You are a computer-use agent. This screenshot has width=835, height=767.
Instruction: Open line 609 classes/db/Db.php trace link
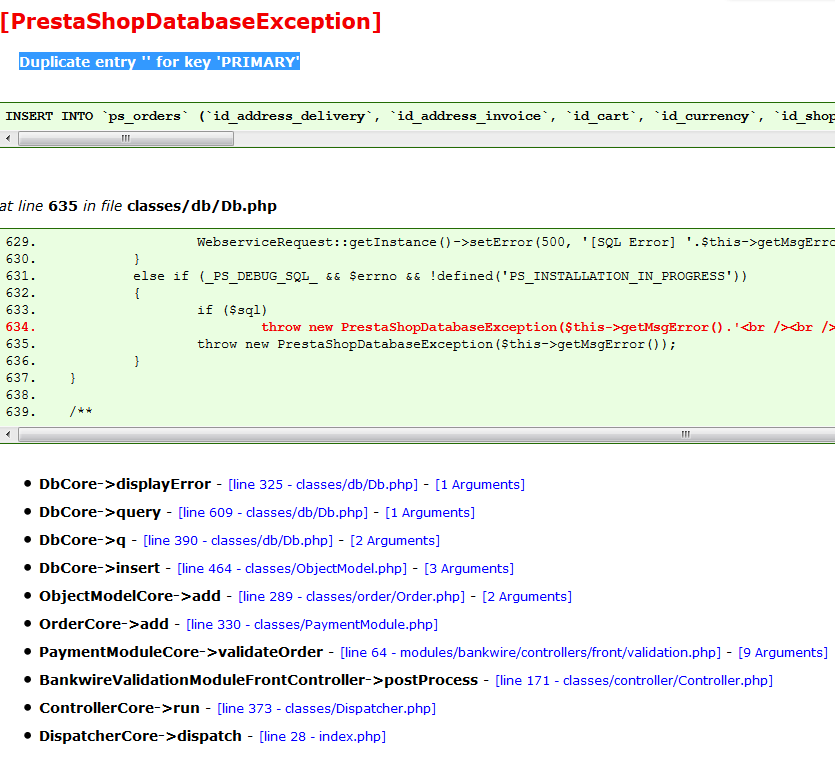(273, 512)
